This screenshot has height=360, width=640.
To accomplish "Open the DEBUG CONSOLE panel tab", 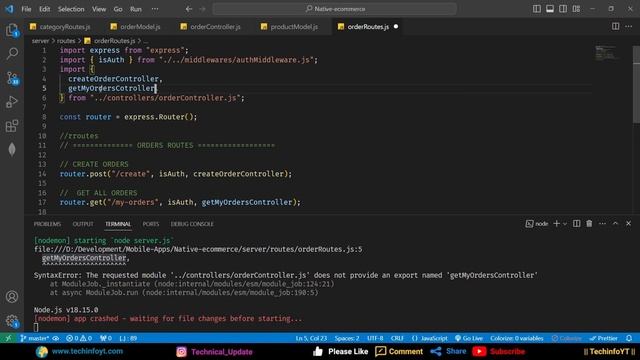I will coord(192,224).
